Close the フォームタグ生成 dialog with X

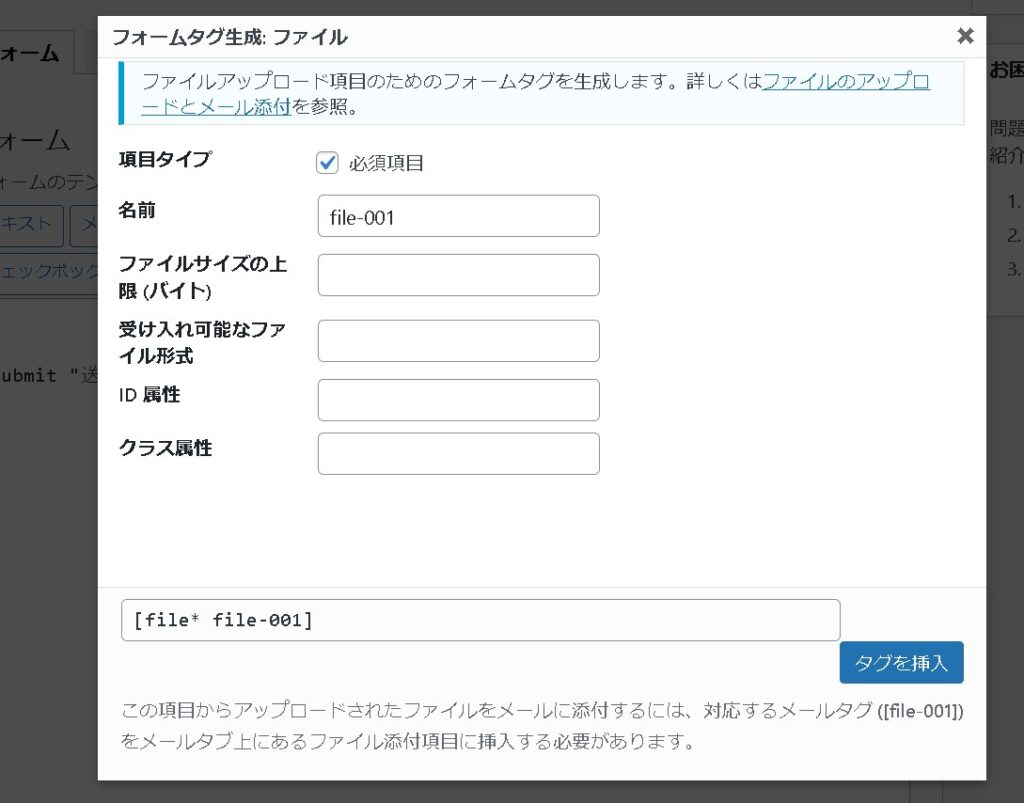click(x=965, y=36)
